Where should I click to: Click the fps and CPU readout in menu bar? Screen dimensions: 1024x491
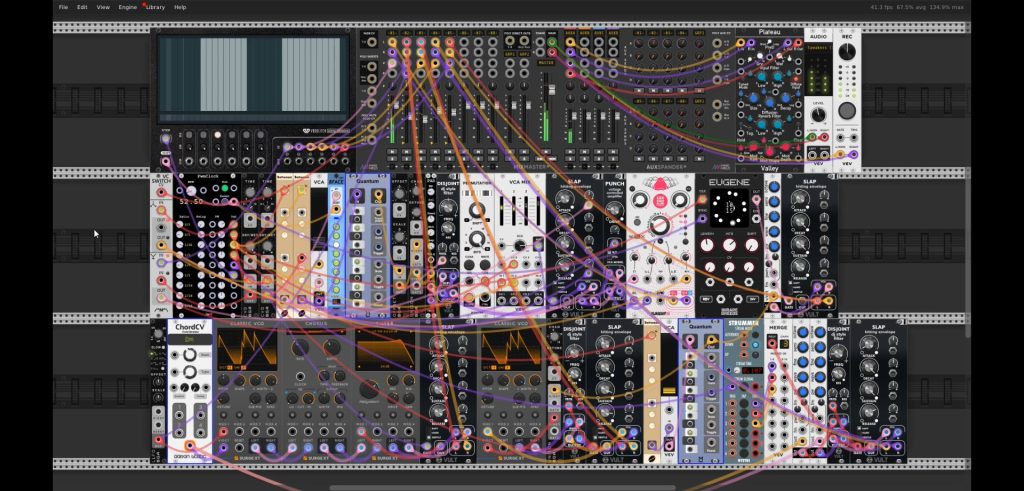click(917, 7)
